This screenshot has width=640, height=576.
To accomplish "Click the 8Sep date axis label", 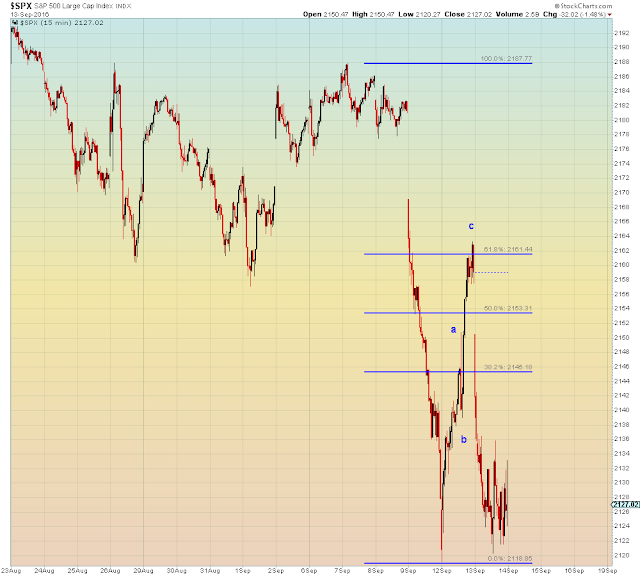I will tap(376, 571).
